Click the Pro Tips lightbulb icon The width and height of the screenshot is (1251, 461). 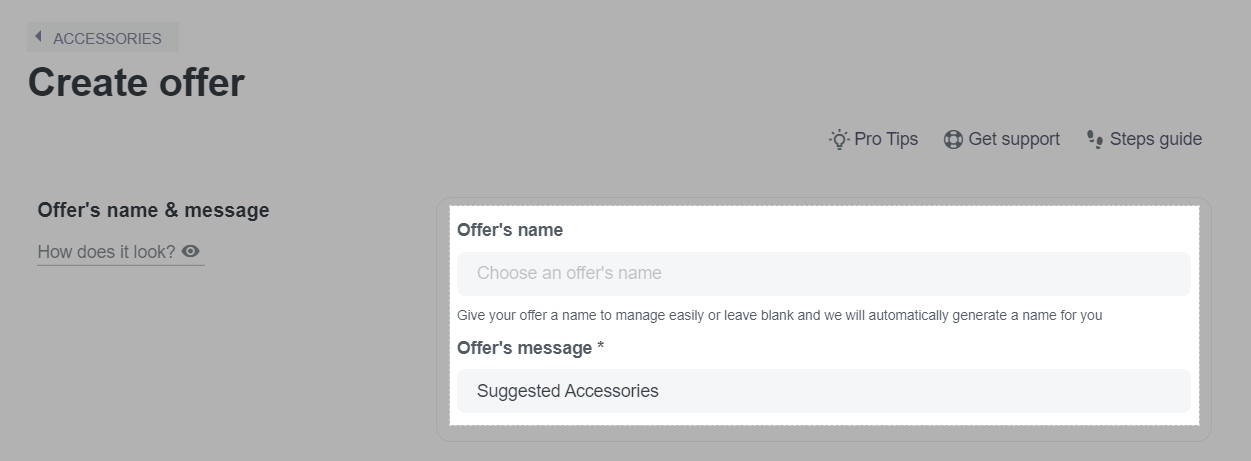[839, 139]
